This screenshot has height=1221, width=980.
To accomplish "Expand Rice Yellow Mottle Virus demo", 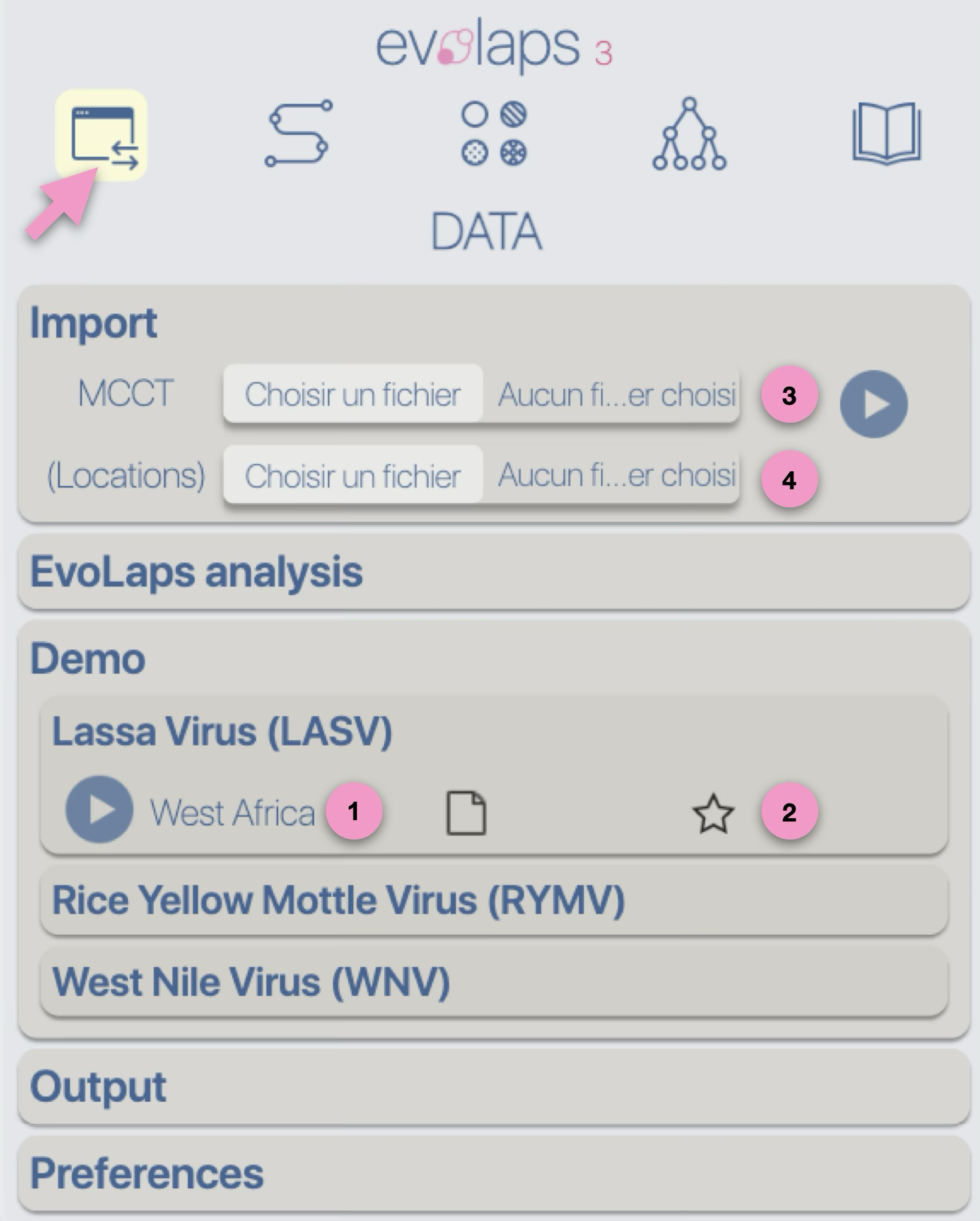I will [x=493, y=900].
